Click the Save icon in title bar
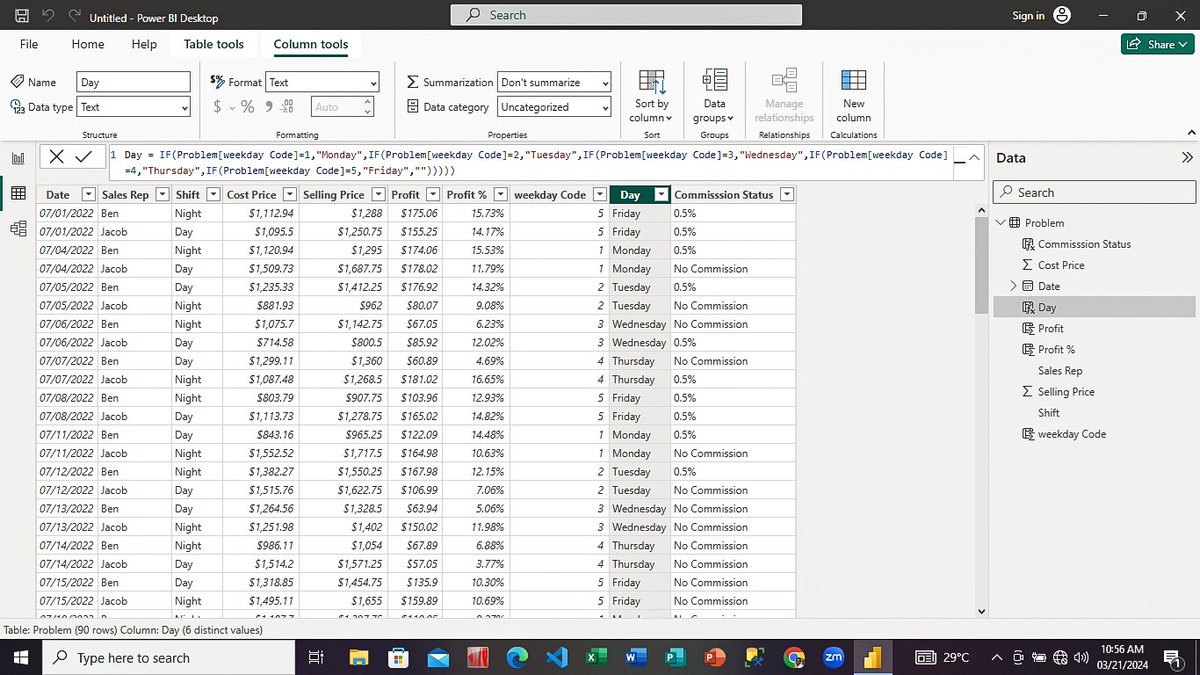Screen dimensions: 1200x675 pos(21,16)
